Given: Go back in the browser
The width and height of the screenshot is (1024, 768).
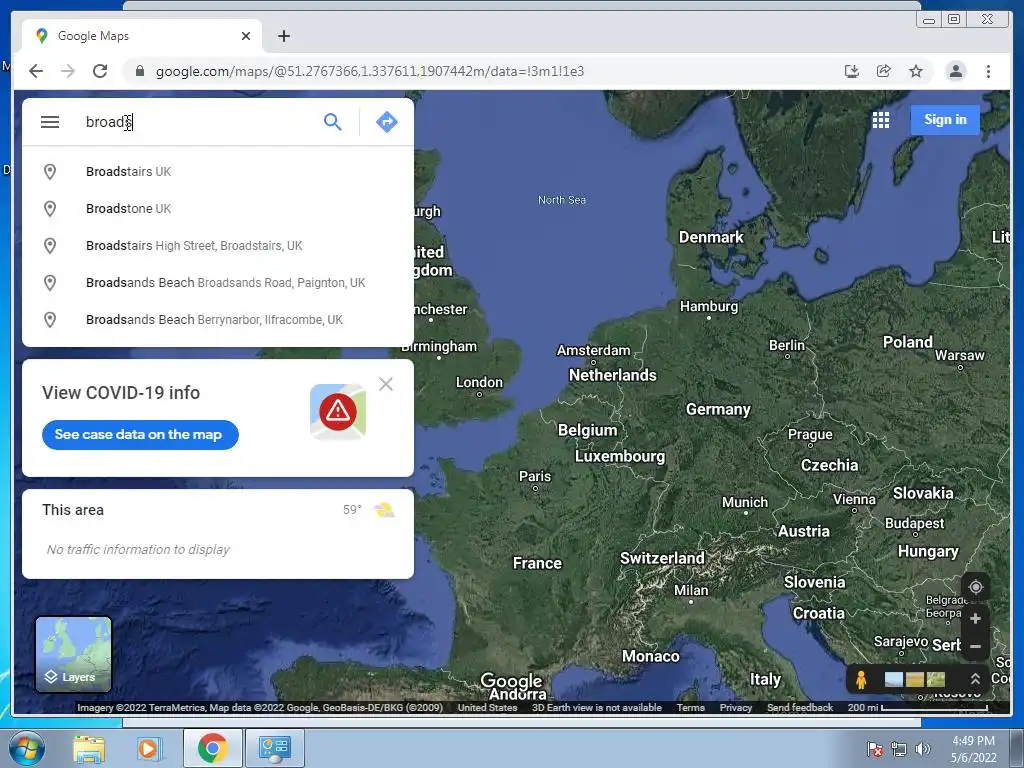Looking at the screenshot, I should point(36,71).
